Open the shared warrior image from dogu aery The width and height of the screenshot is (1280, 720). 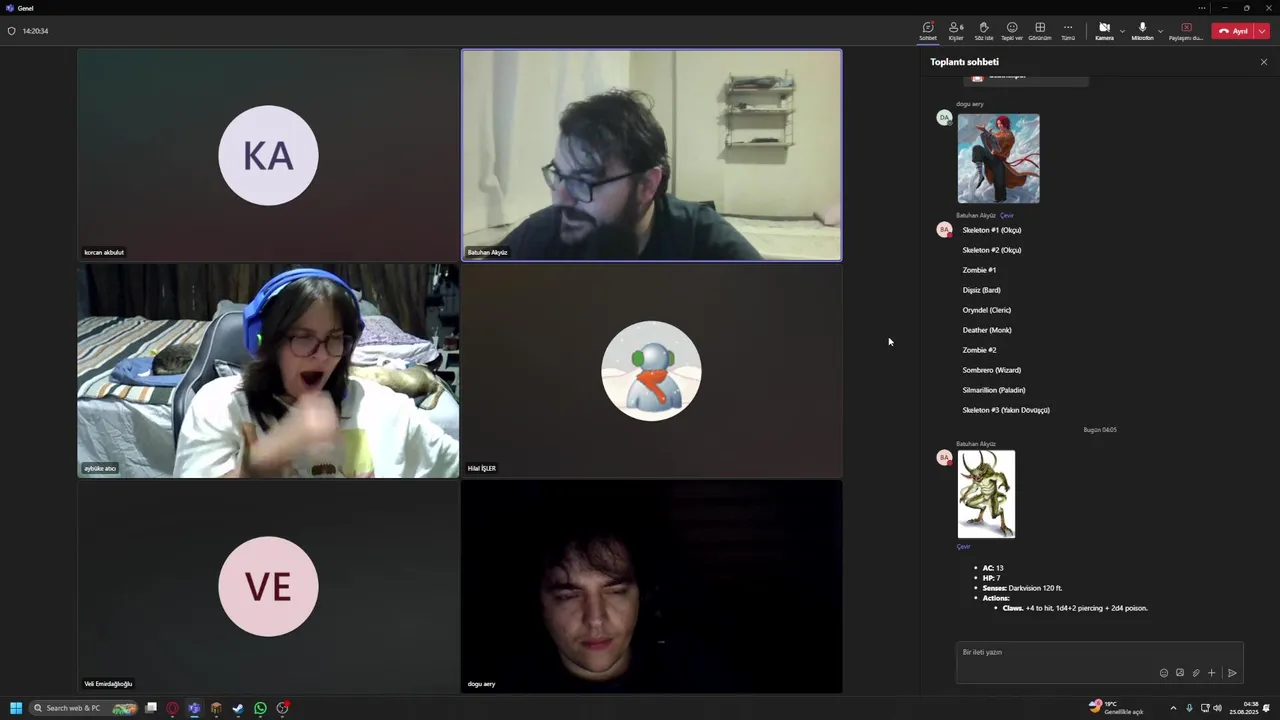point(998,158)
